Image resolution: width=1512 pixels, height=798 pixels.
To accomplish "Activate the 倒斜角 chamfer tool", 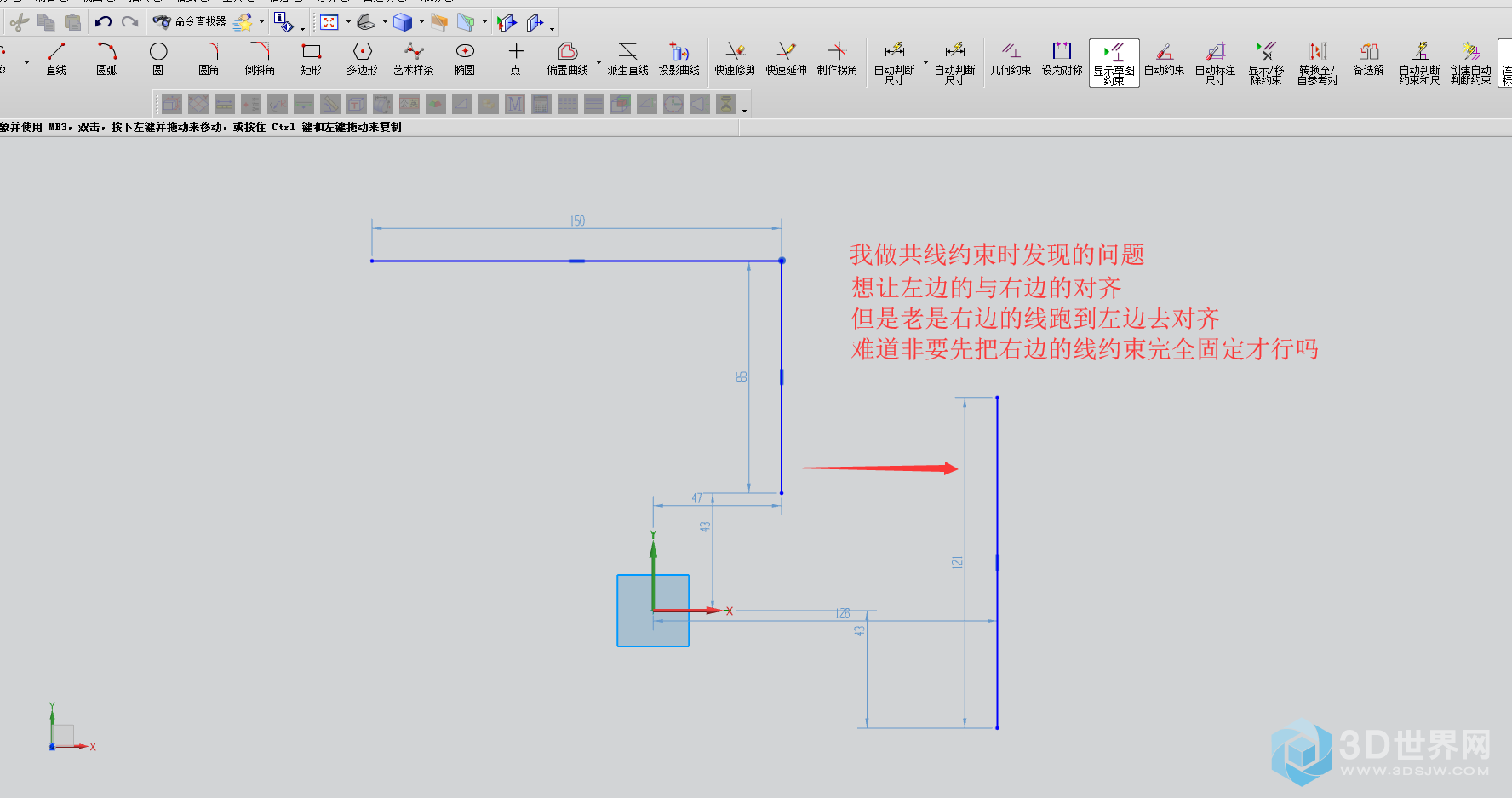I will 260,60.
